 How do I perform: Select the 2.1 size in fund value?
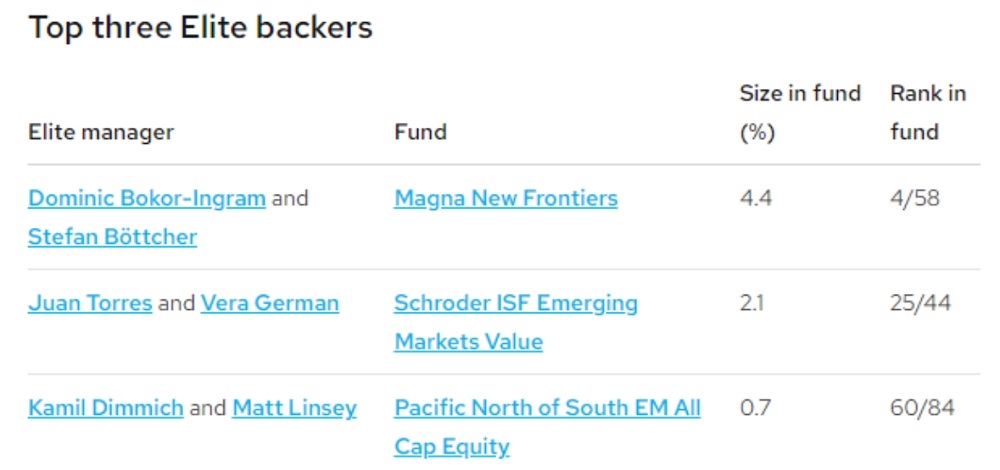click(752, 303)
